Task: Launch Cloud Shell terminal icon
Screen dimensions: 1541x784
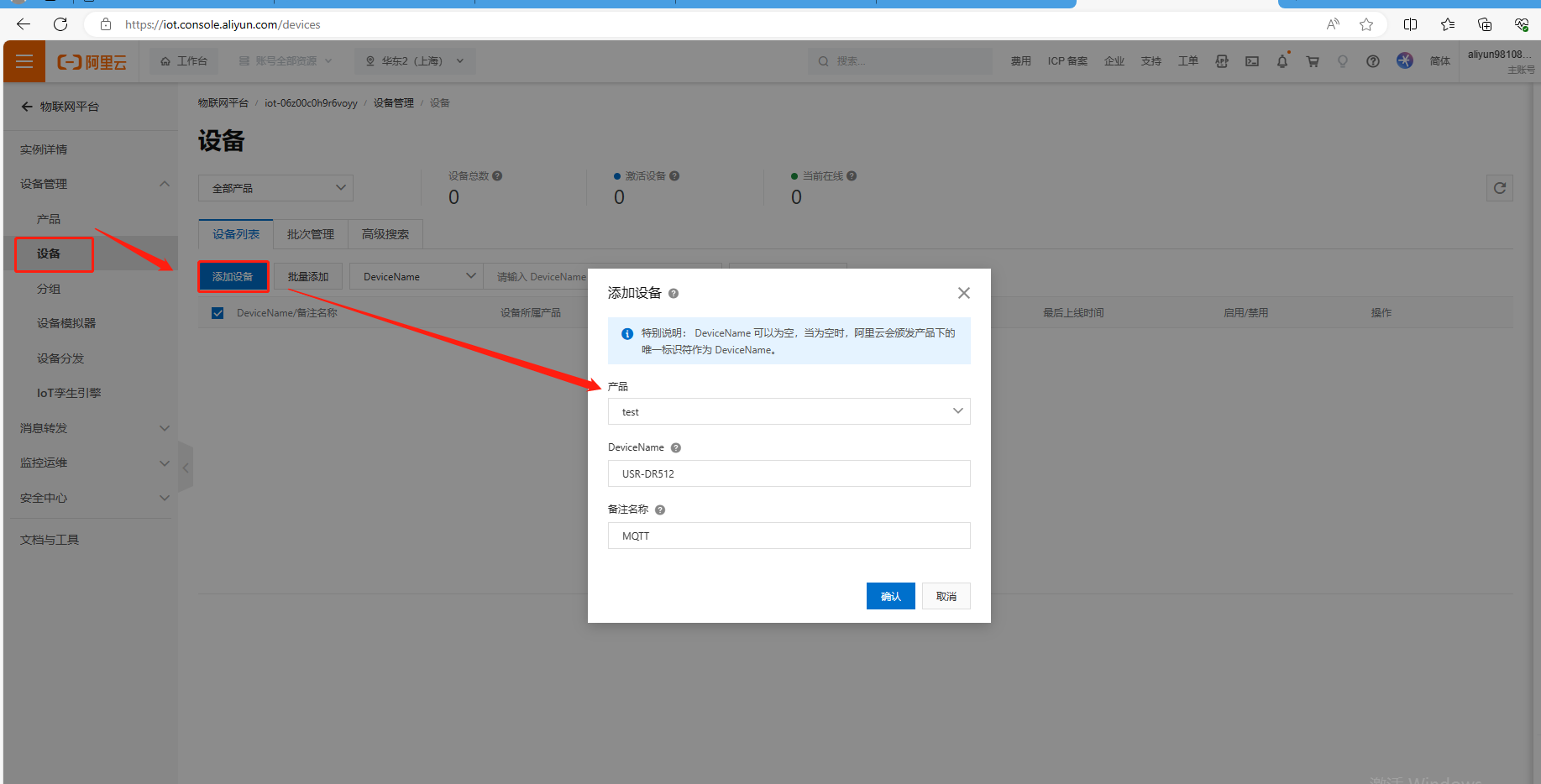Action: point(1252,61)
